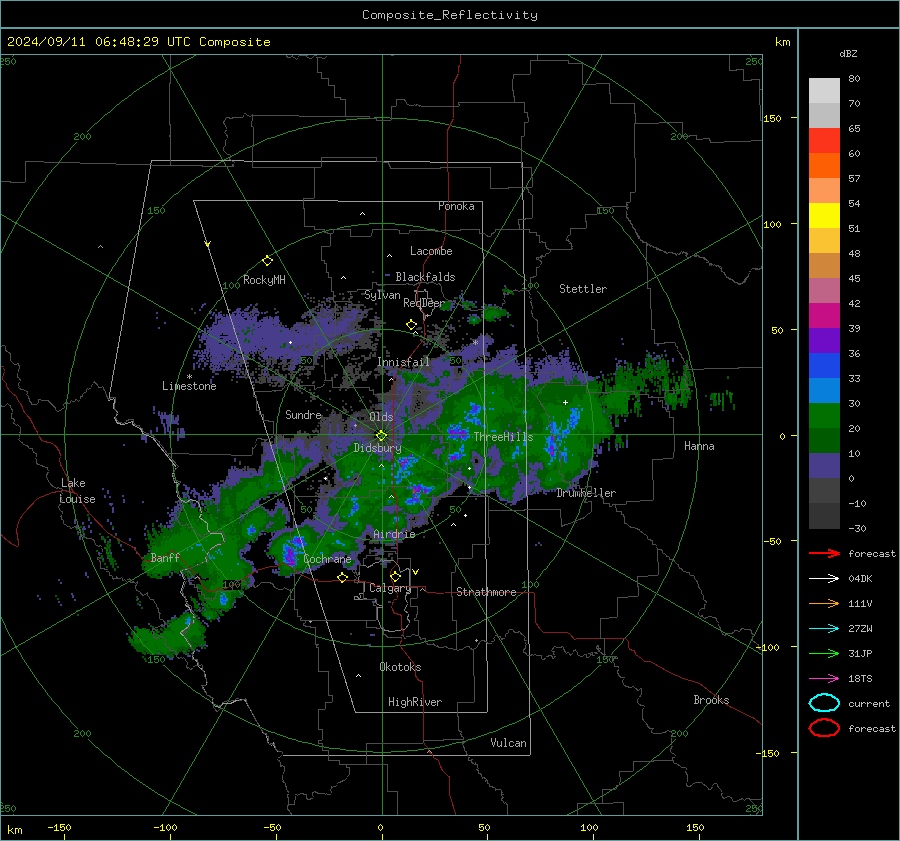Pick the magenta swatch in dBZ scale
Image resolution: width=900 pixels, height=841 pixels.
(x=824, y=315)
